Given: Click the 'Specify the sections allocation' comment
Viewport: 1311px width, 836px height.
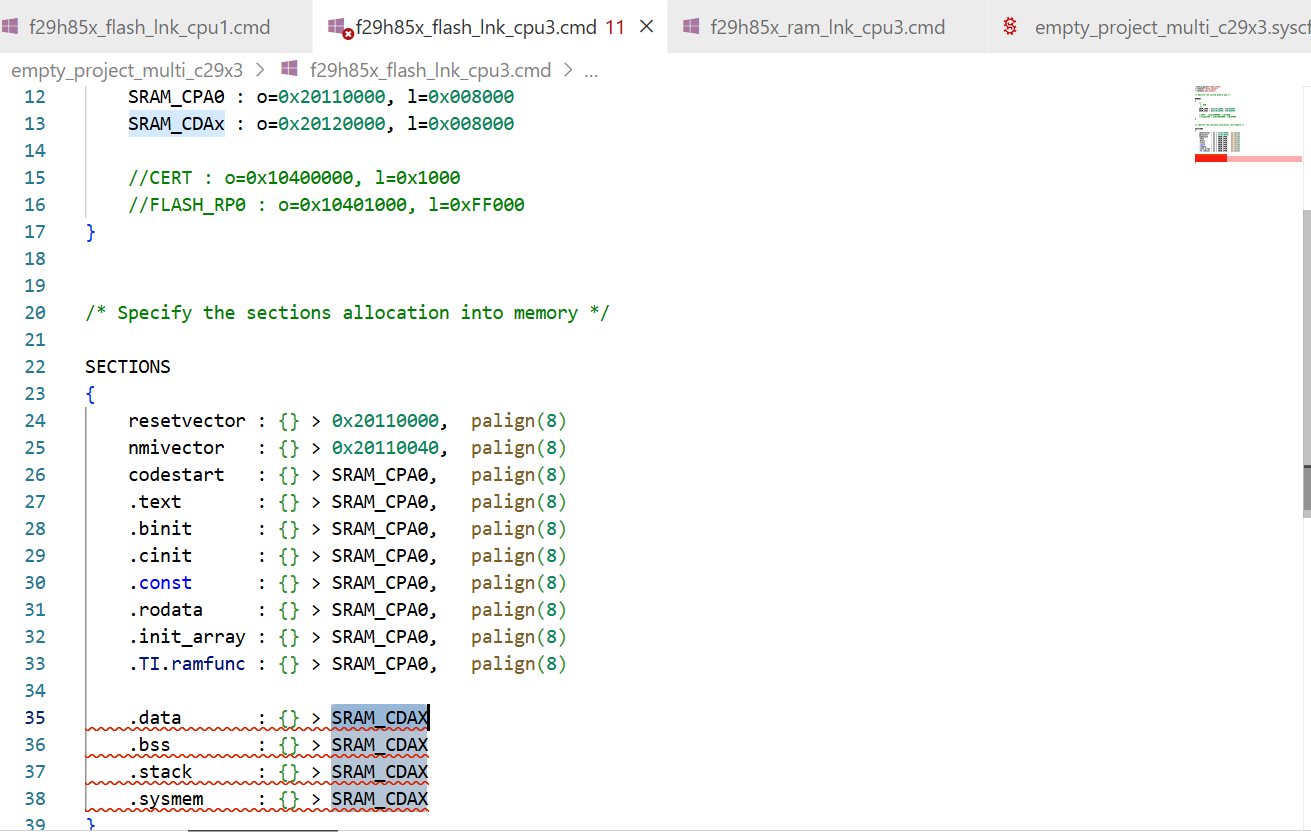Looking at the screenshot, I should pos(347,312).
